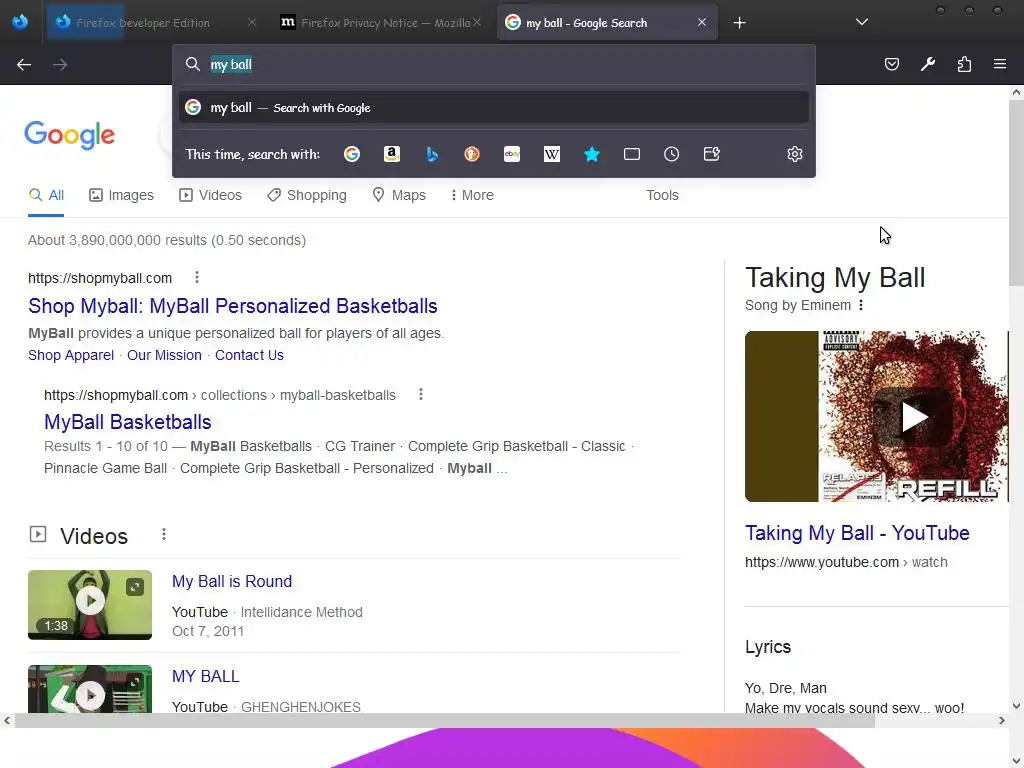Search History using the clock icon
The image size is (1024, 768).
point(671,154)
